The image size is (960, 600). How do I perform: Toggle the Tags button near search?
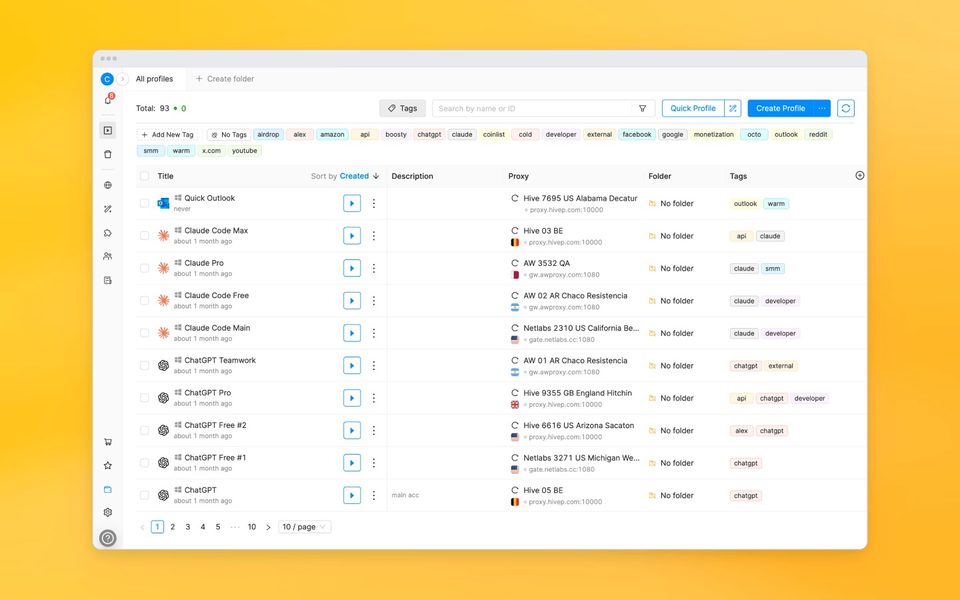pos(402,108)
